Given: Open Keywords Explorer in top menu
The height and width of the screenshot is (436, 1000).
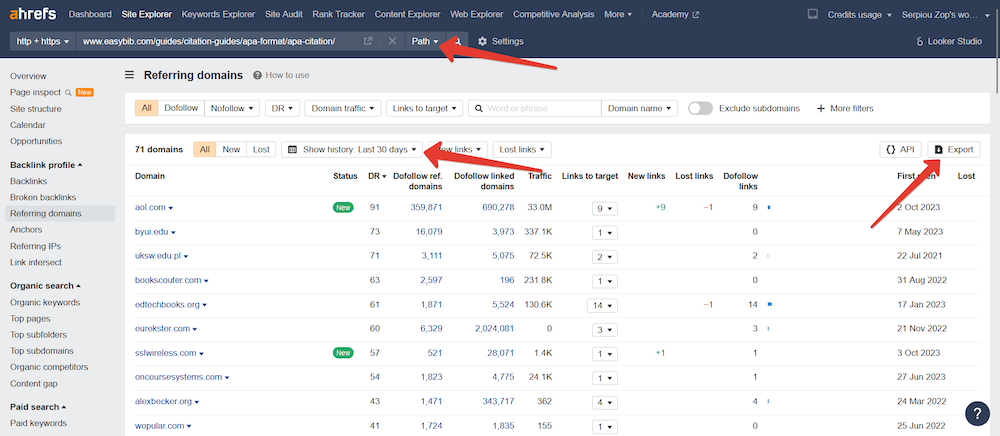Looking at the screenshot, I should [x=219, y=14].
